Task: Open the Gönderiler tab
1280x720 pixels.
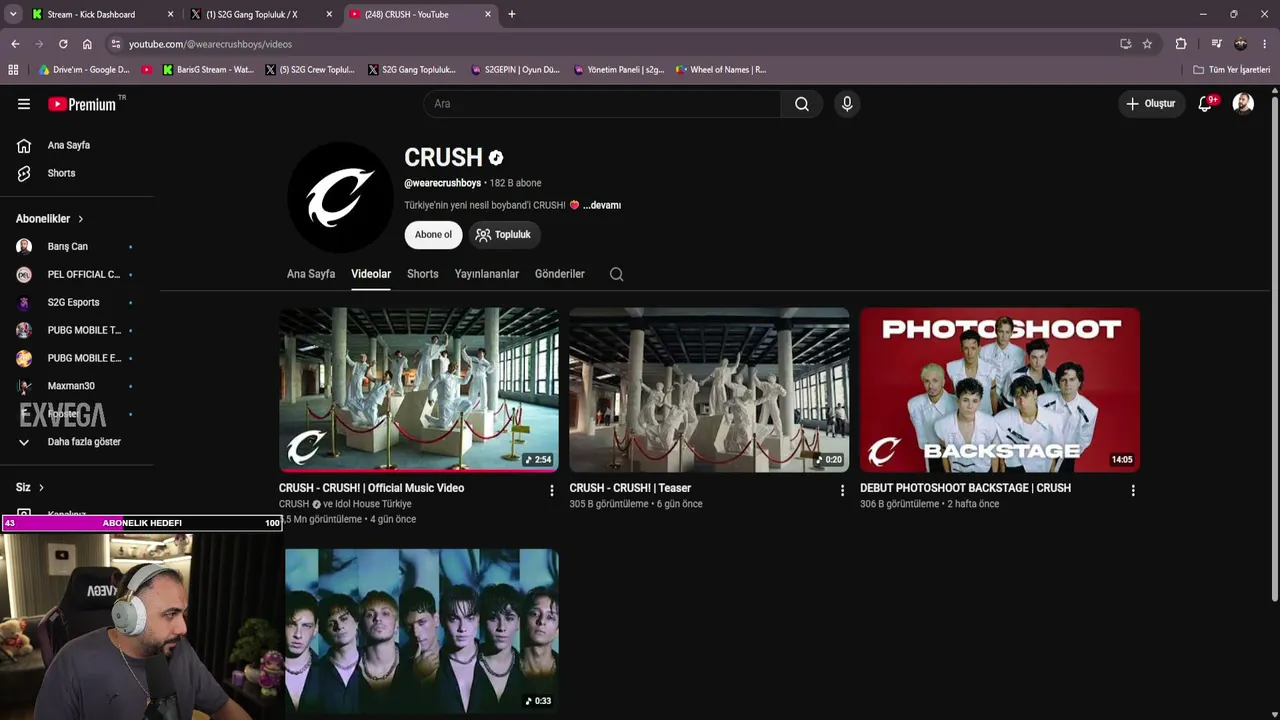Action: [x=560, y=274]
